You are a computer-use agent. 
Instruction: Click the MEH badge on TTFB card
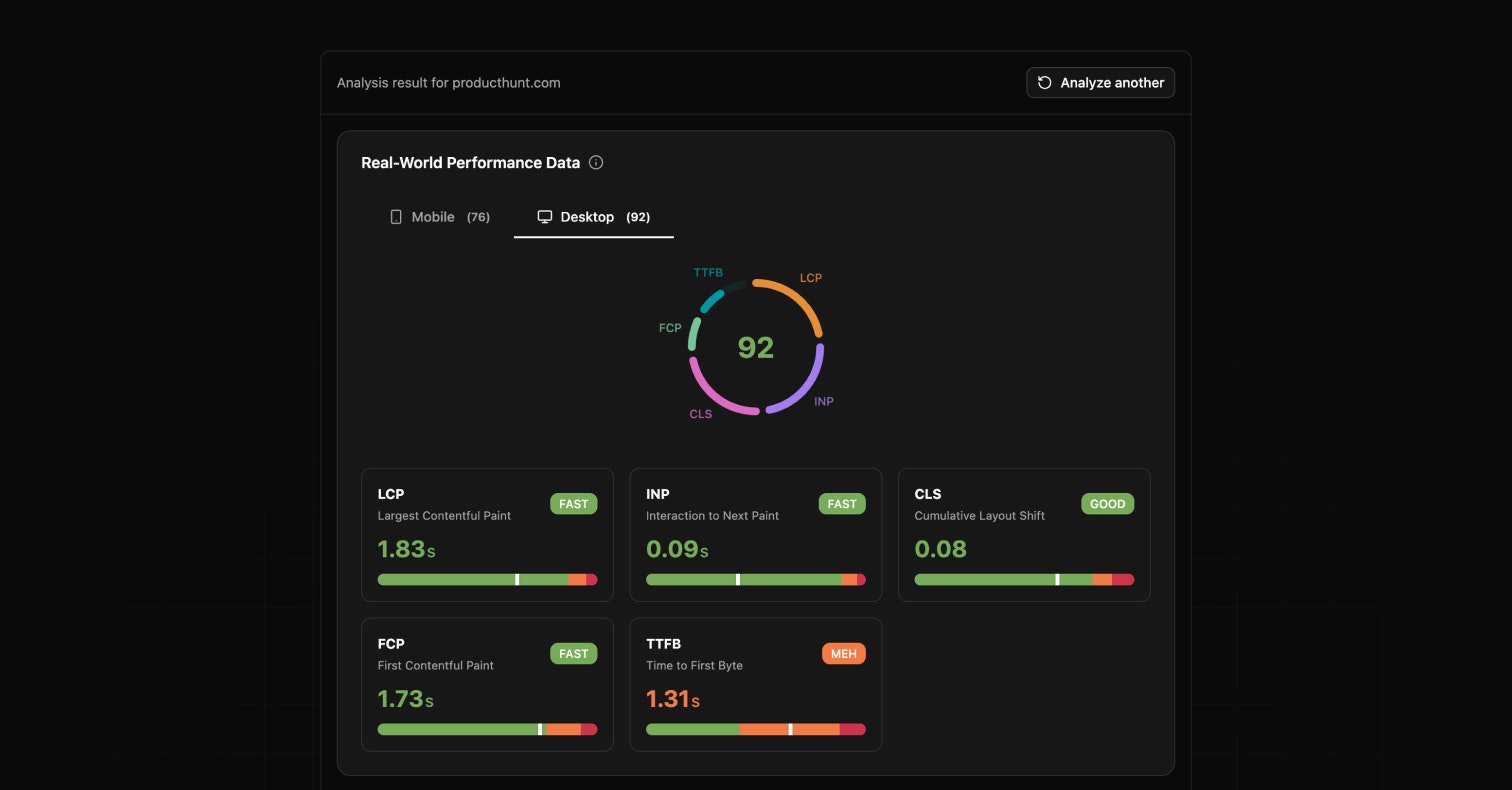click(843, 654)
